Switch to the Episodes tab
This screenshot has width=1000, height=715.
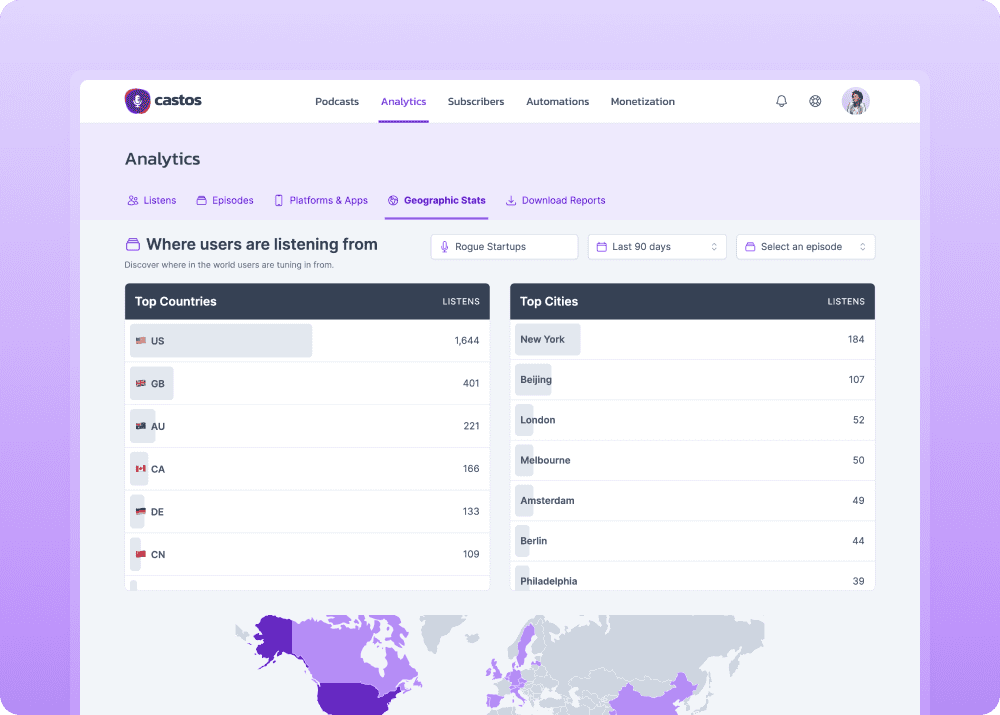(225, 200)
